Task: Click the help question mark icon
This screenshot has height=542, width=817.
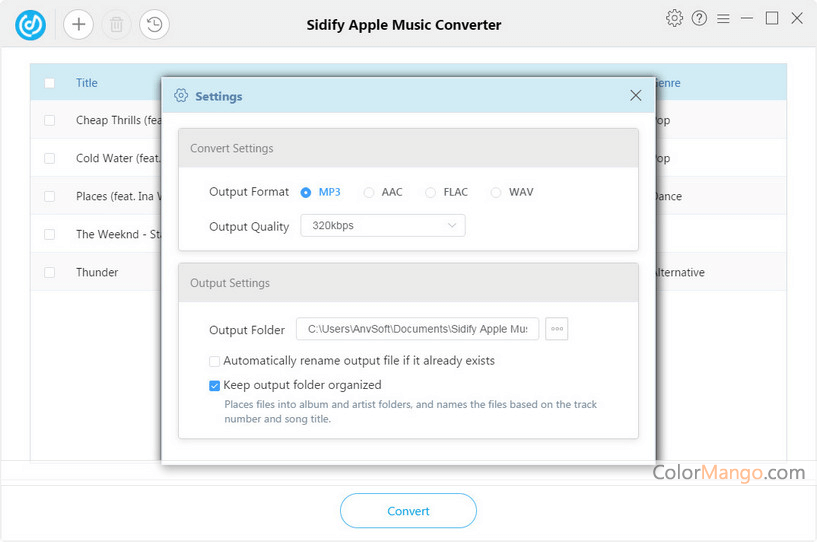Action: click(x=699, y=18)
